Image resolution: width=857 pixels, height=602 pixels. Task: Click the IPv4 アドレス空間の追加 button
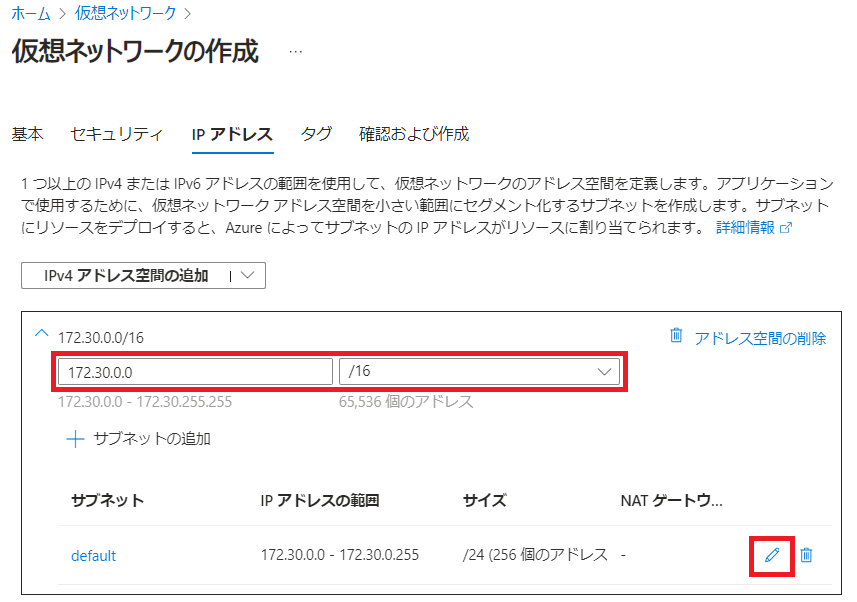(x=126, y=276)
